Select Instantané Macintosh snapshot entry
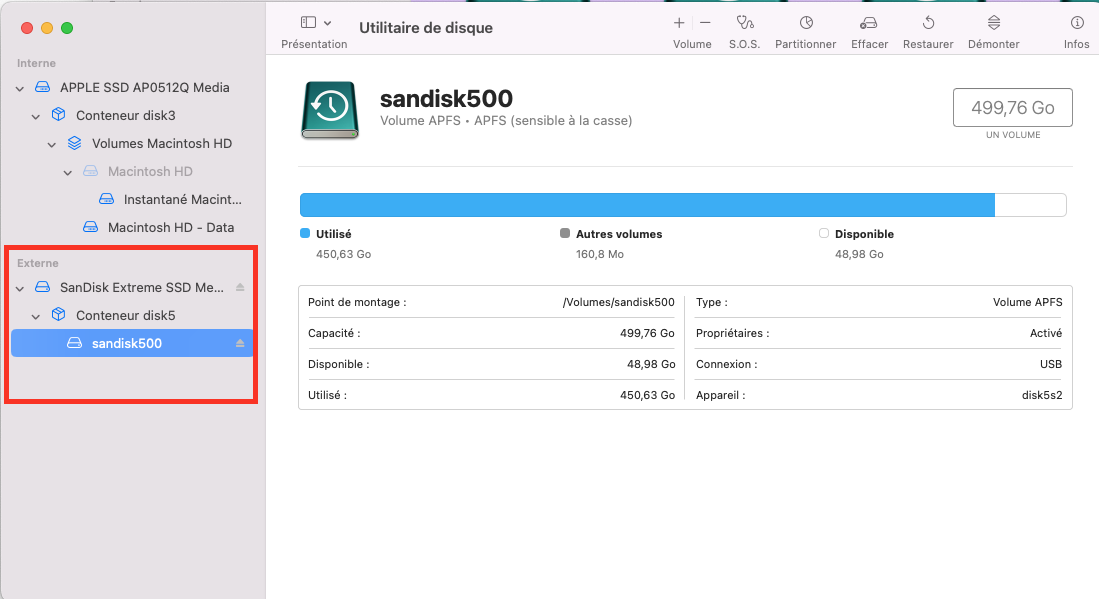1099x599 pixels. tap(182, 200)
